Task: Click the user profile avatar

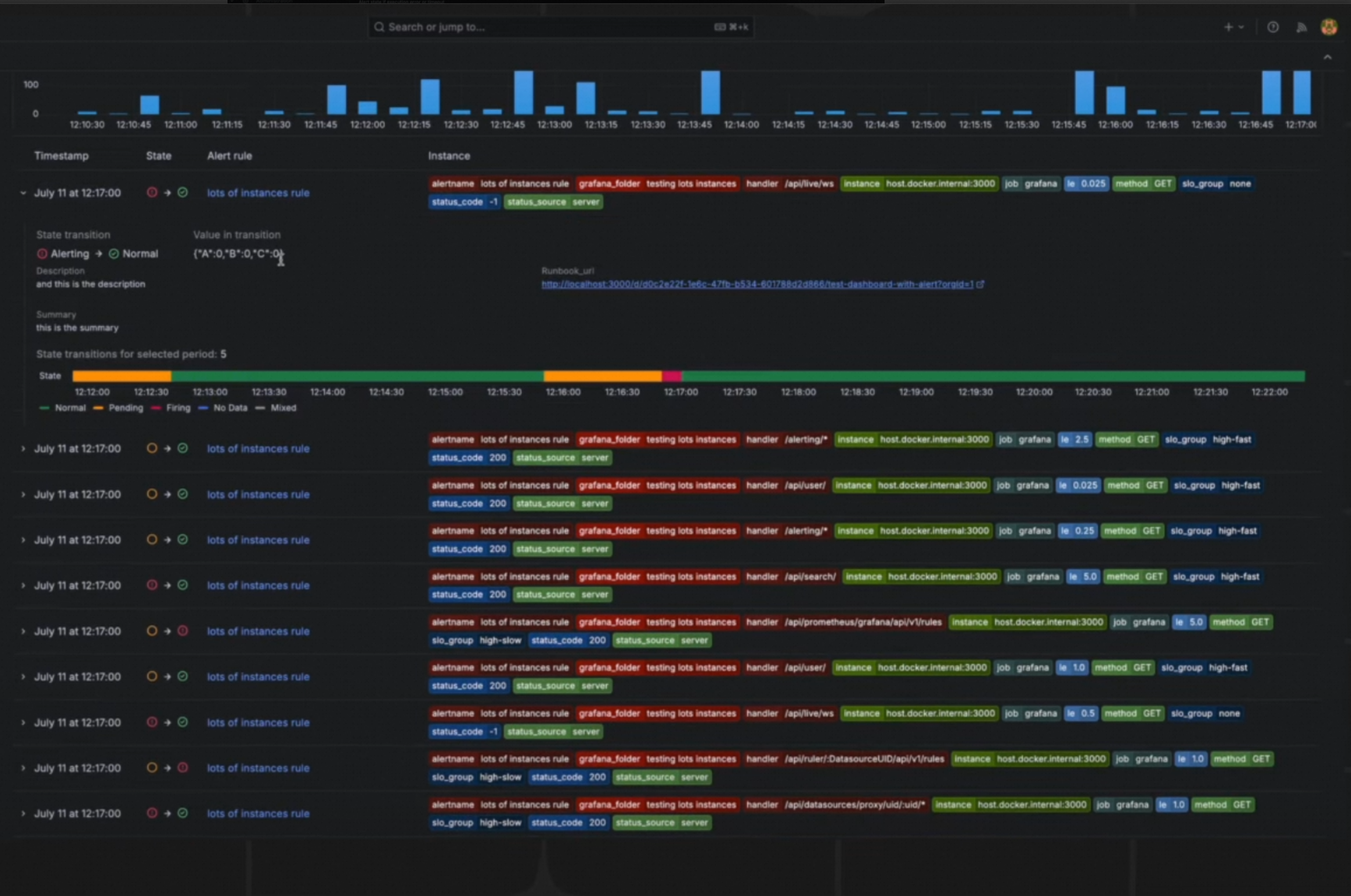Action: point(1329,27)
